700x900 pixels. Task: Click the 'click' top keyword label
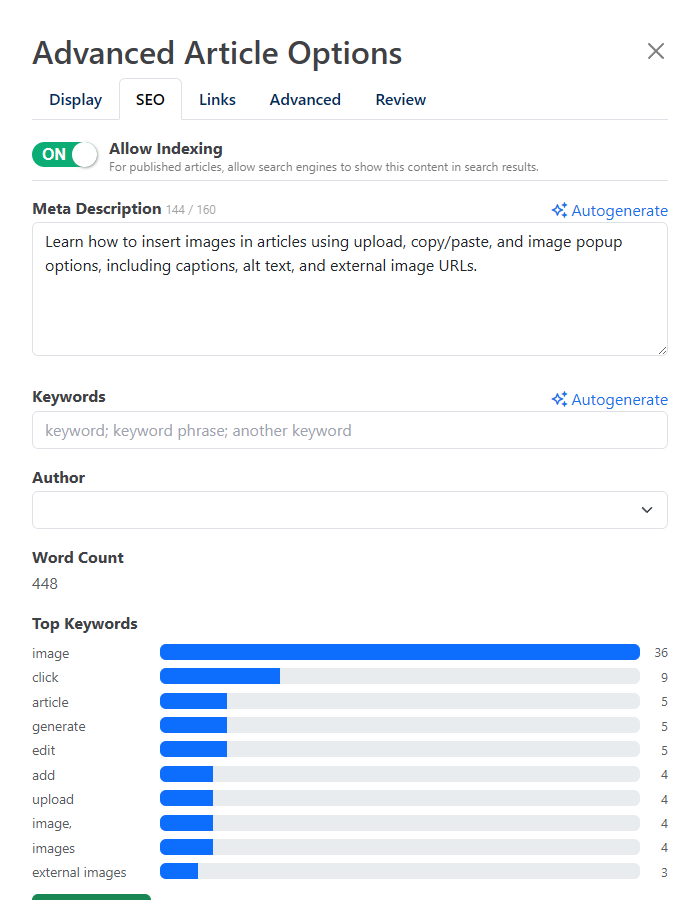tap(45, 677)
